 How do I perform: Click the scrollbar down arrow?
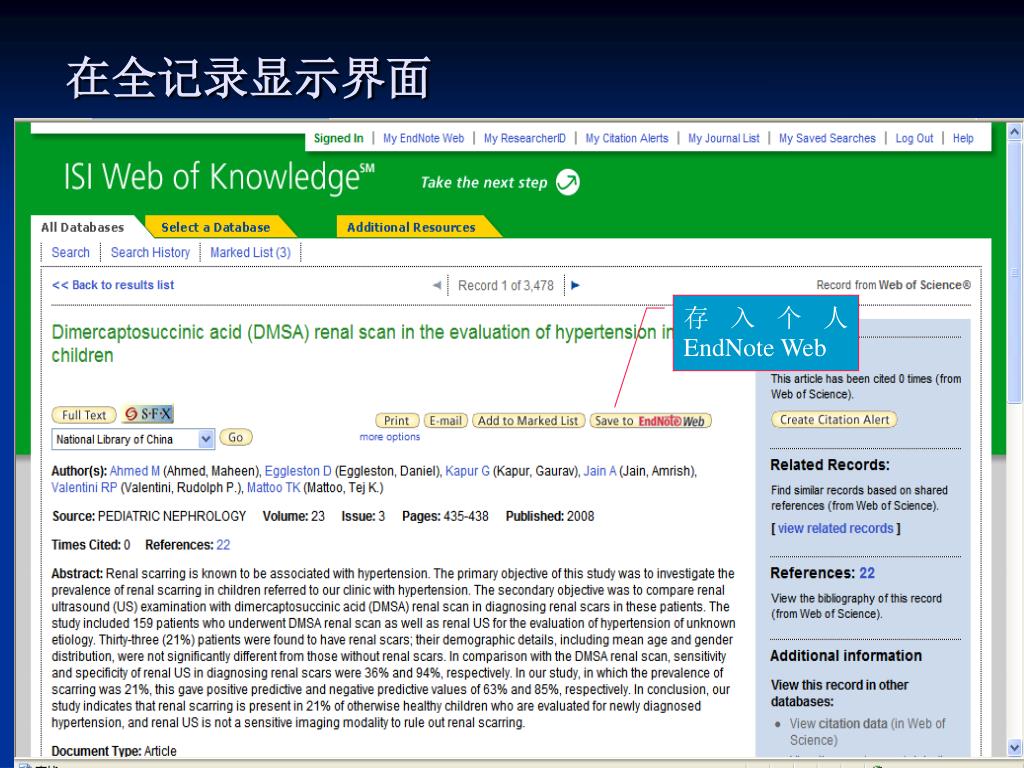[x=1014, y=747]
